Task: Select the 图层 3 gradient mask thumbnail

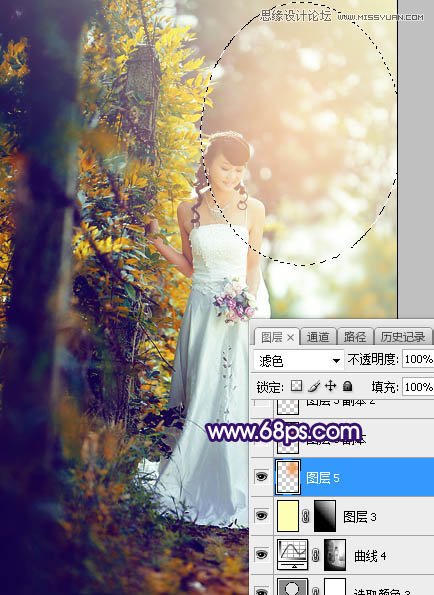Action: [325, 516]
